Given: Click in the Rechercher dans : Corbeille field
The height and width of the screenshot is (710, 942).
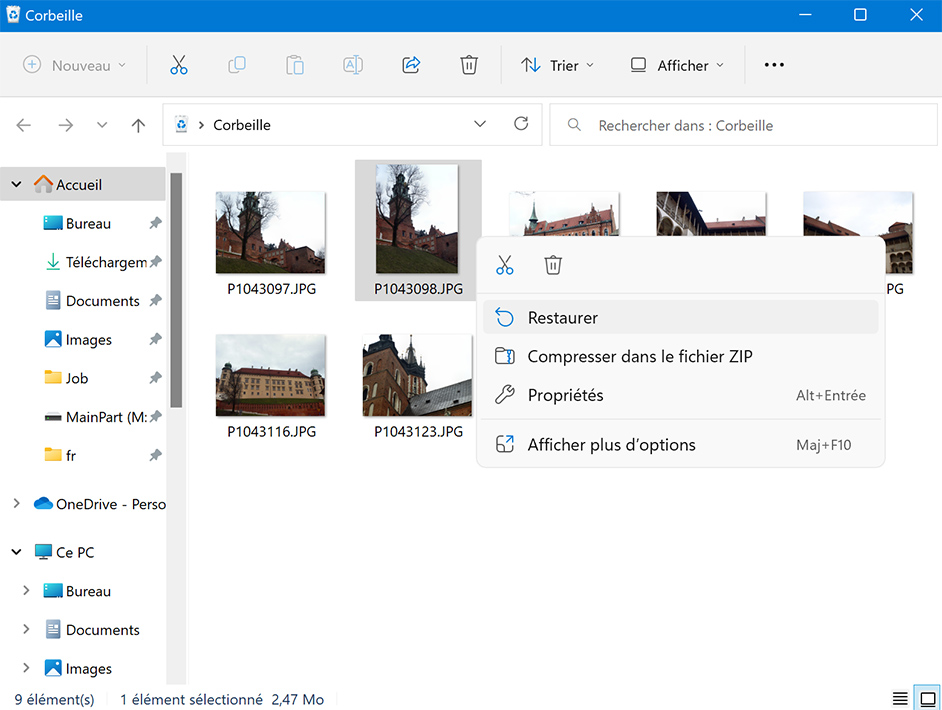Looking at the screenshot, I should pos(743,125).
